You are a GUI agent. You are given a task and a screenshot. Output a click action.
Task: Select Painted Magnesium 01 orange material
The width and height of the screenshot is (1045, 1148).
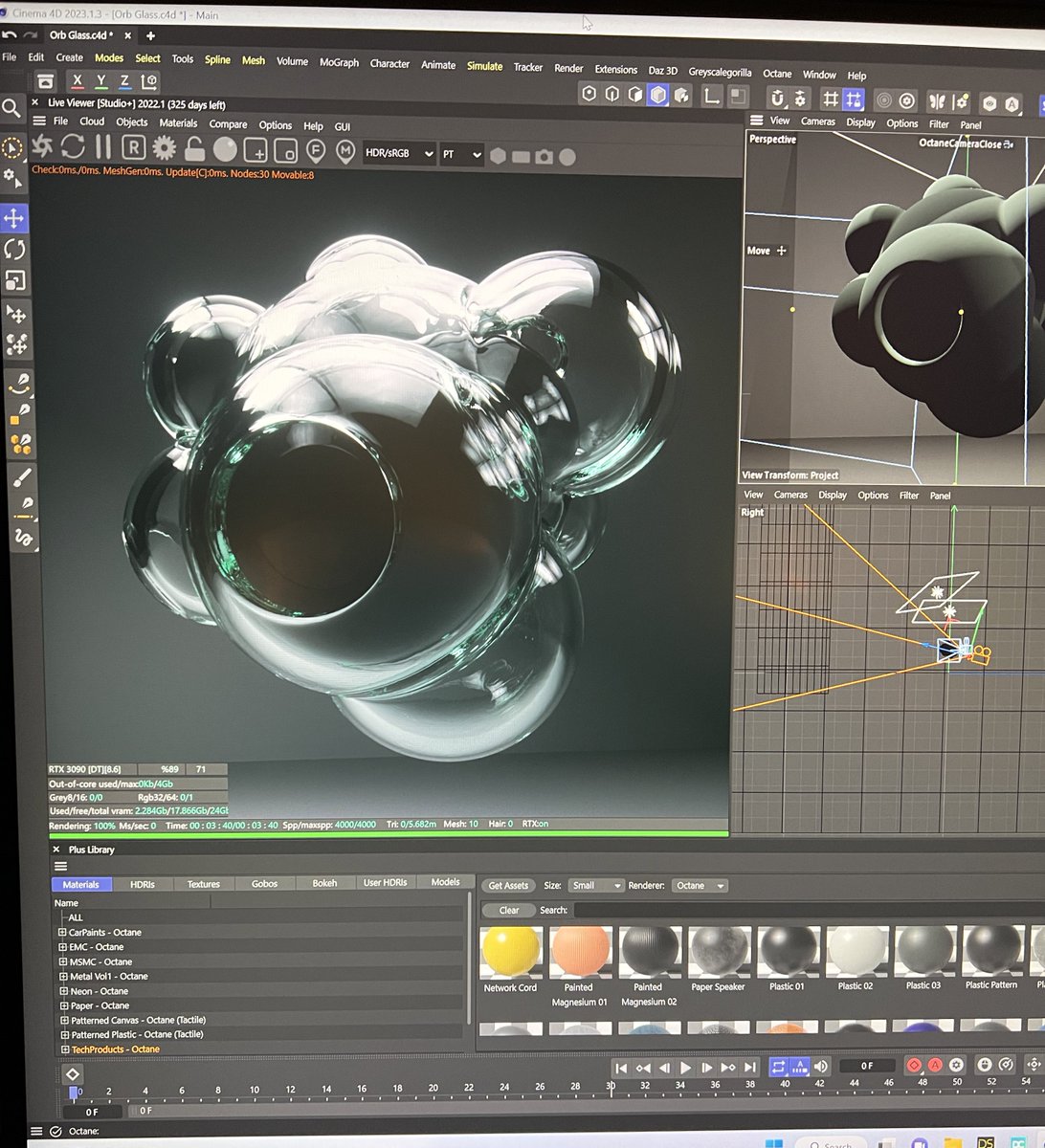(x=579, y=951)
